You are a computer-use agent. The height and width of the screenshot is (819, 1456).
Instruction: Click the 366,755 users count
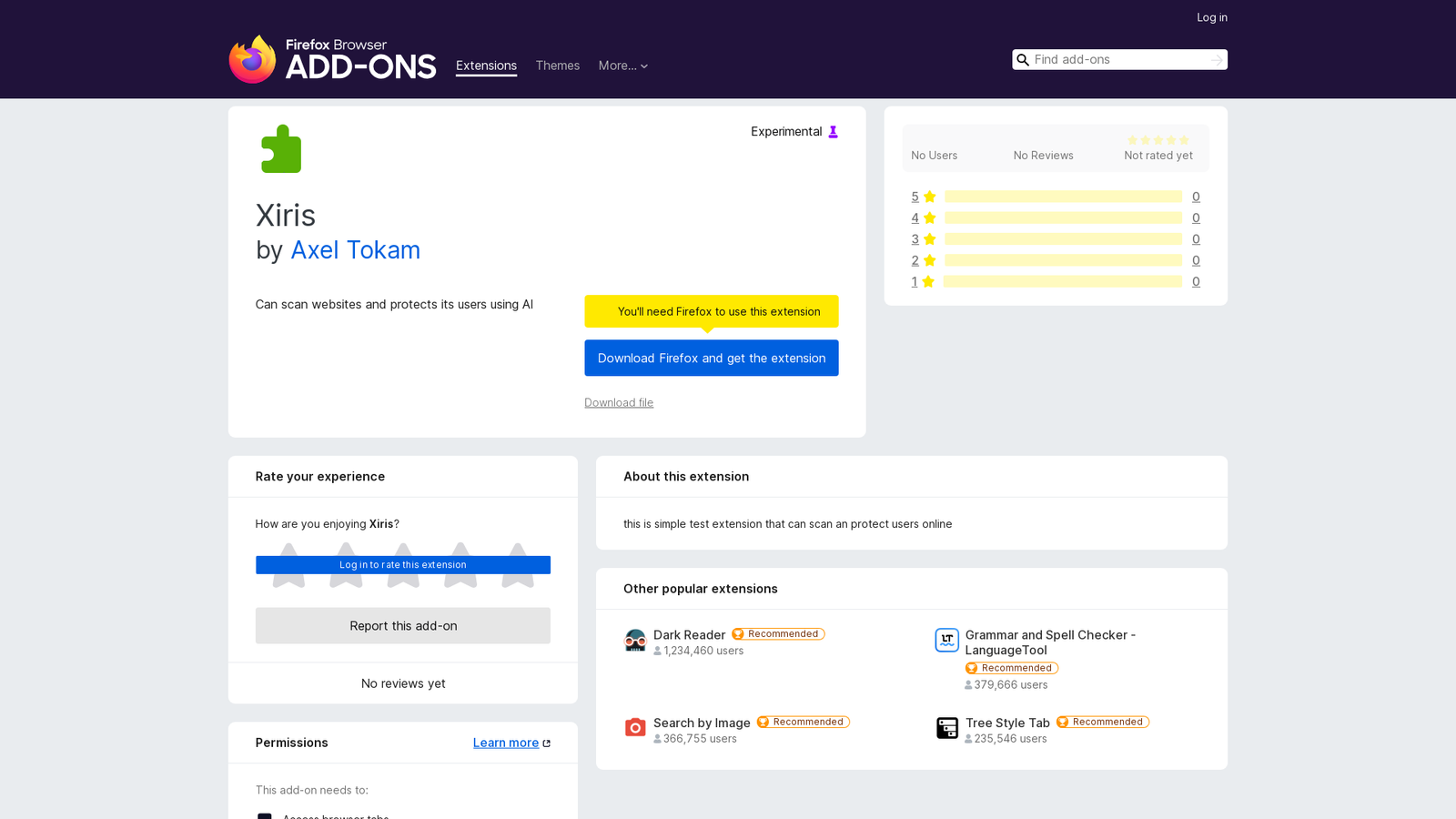700,739
